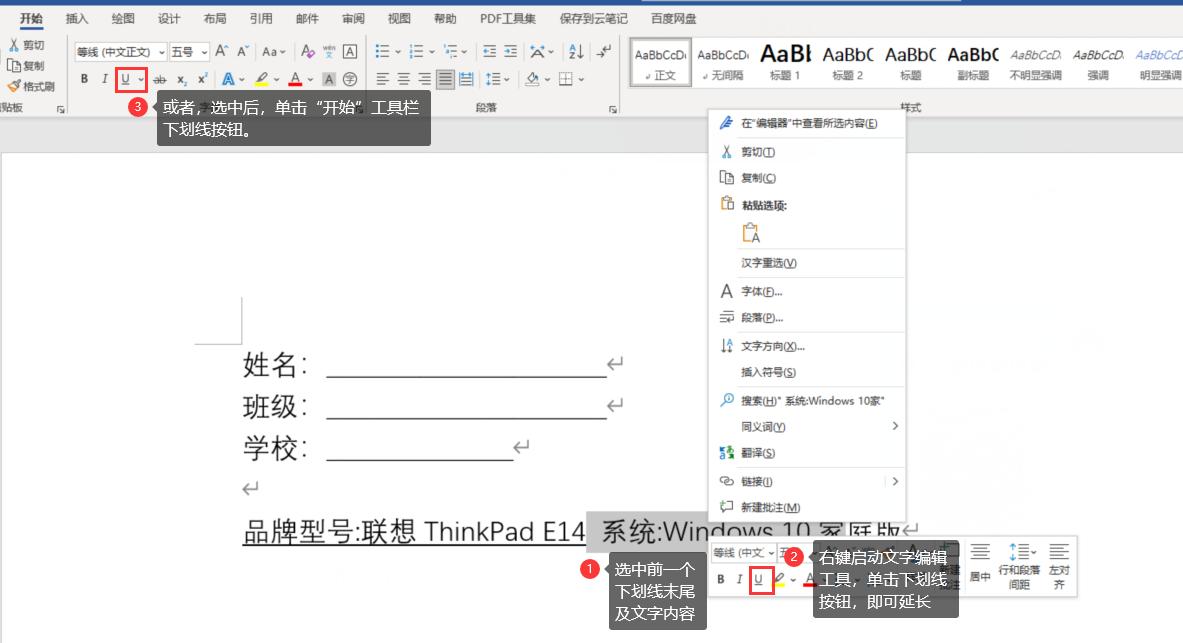This screenshot has height=643, width=1183.
Task: Toggle bold formatting in the ribbon
Action: click(x=85, y=79)
